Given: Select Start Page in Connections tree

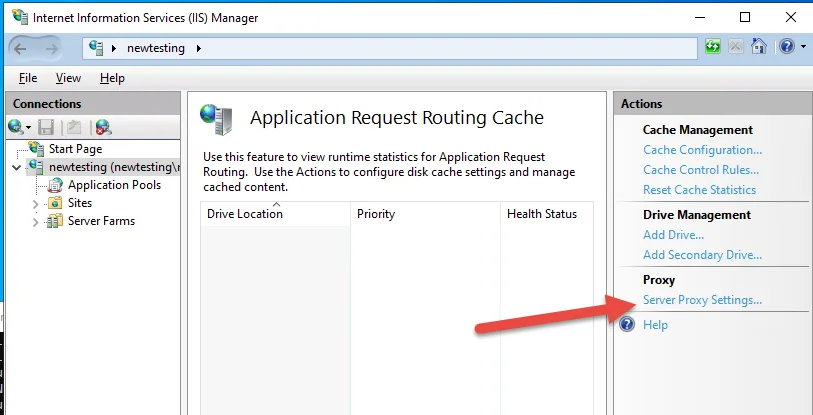Looking at the screenshot, I should (x=75, y=149).
